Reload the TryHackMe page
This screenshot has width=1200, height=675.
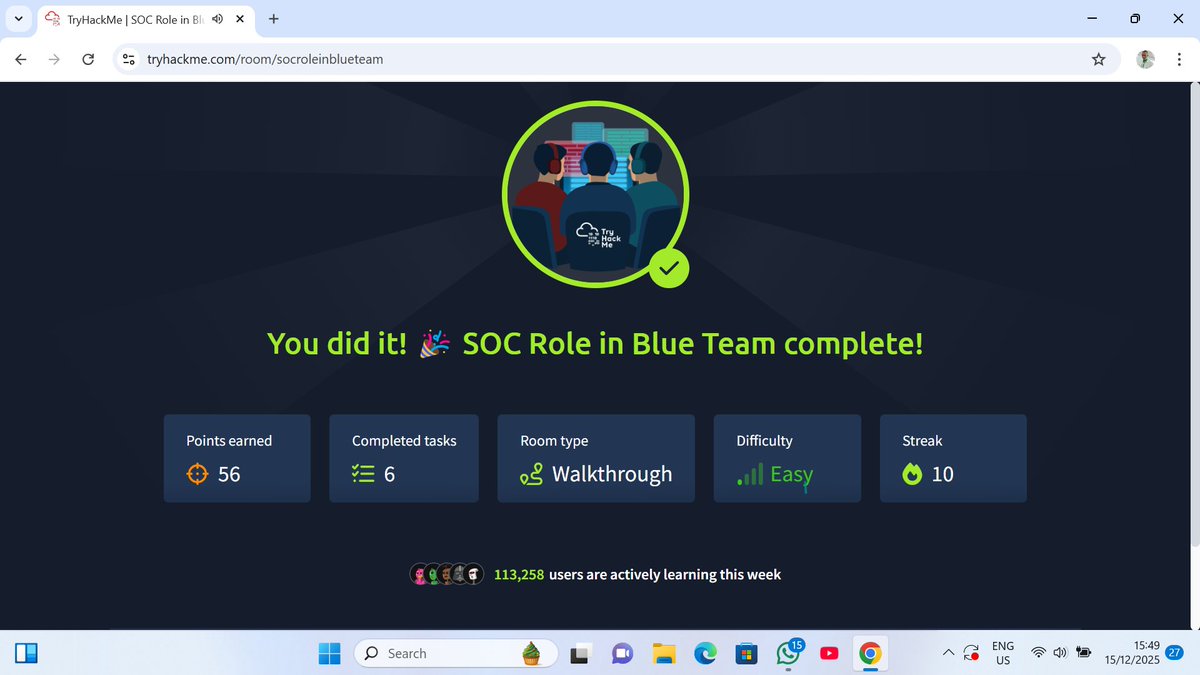coord(88,59)
